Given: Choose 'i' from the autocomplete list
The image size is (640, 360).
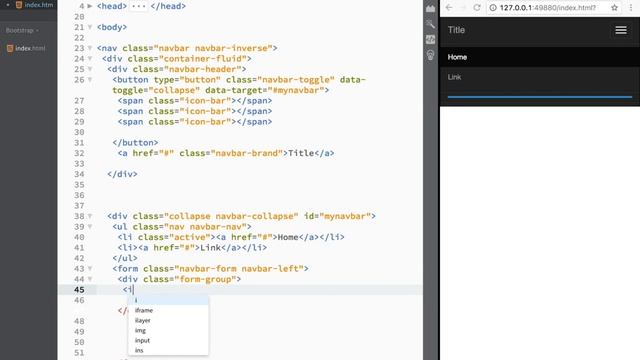Looking at the screenshot, I should pos(168,300).
